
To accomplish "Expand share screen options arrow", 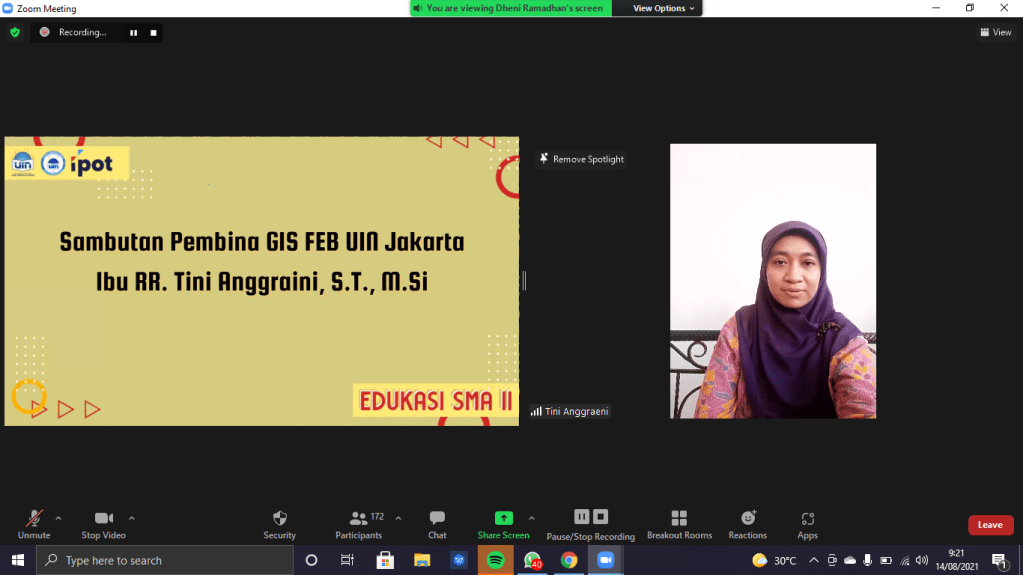I will tap(531, 518).
